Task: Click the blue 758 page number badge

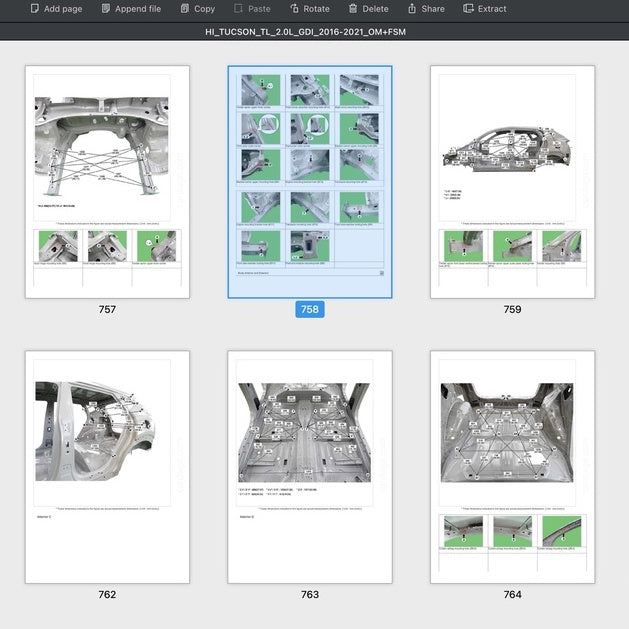Action: click(x=310, y=310)
